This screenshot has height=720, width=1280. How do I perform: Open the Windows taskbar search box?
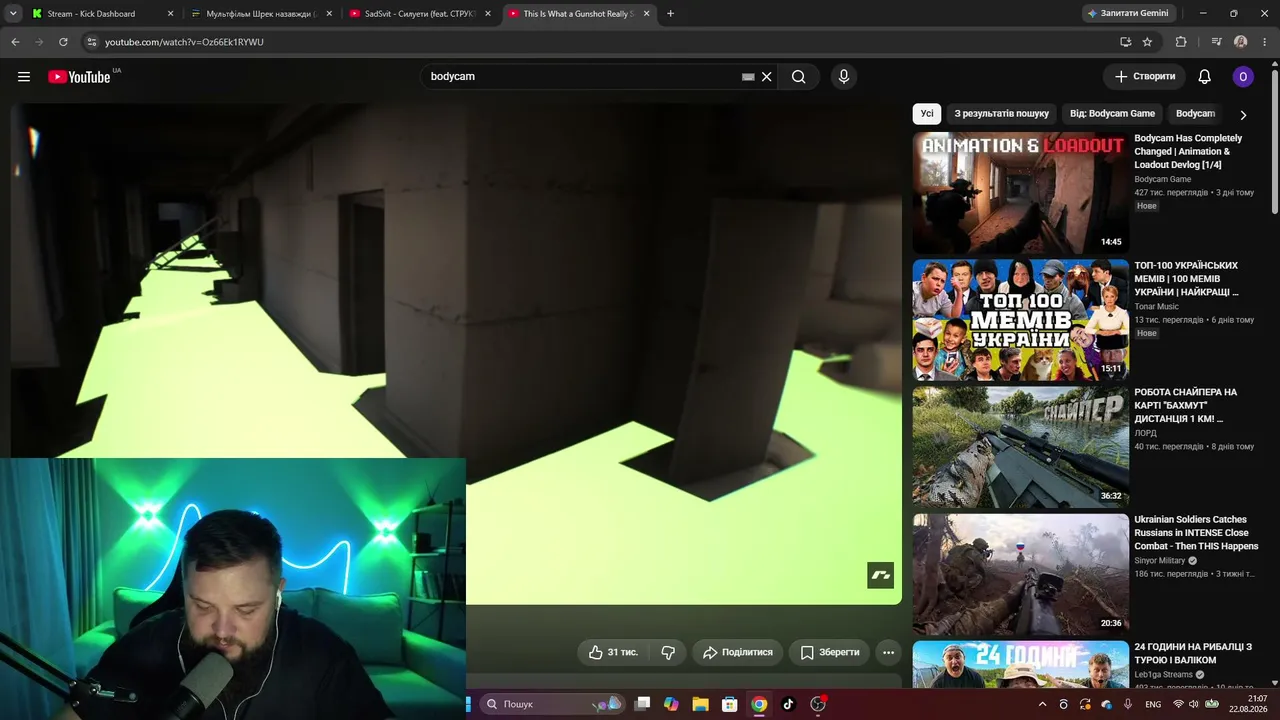pos(552,704)
